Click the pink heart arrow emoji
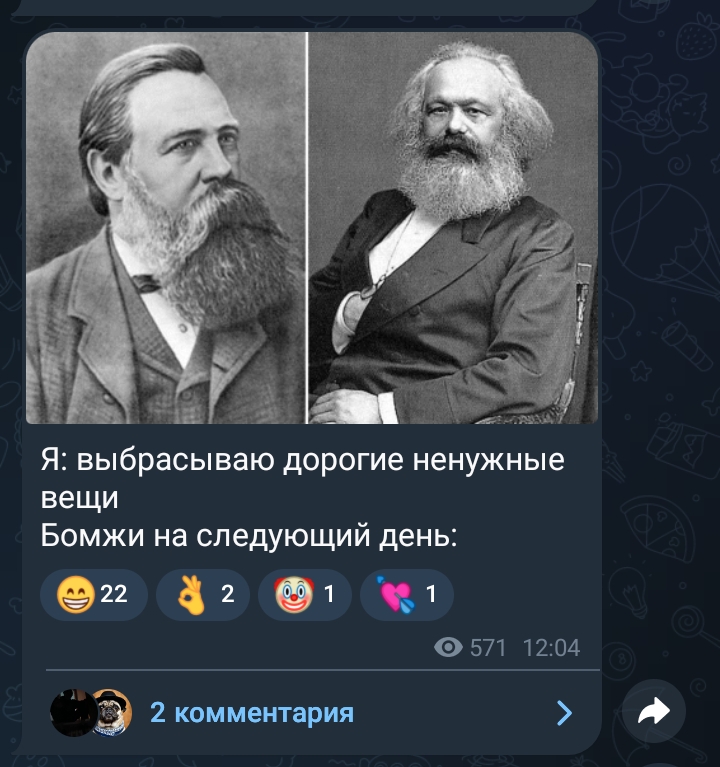Image resolution: width=720 pixels, height=767 pixels. click(395, 594)
